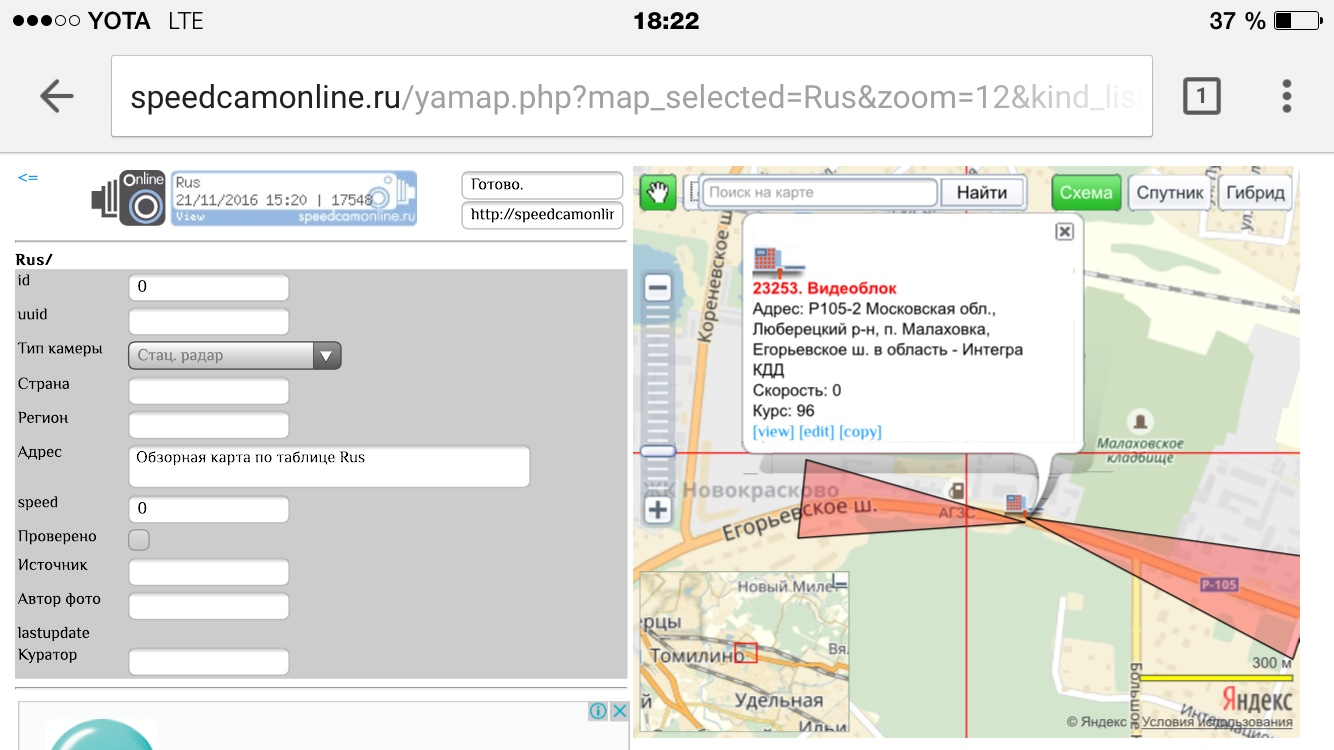Viewport: 1334px width, 750px height.
Task: Select the "Готово." status field
Action: 542,185
